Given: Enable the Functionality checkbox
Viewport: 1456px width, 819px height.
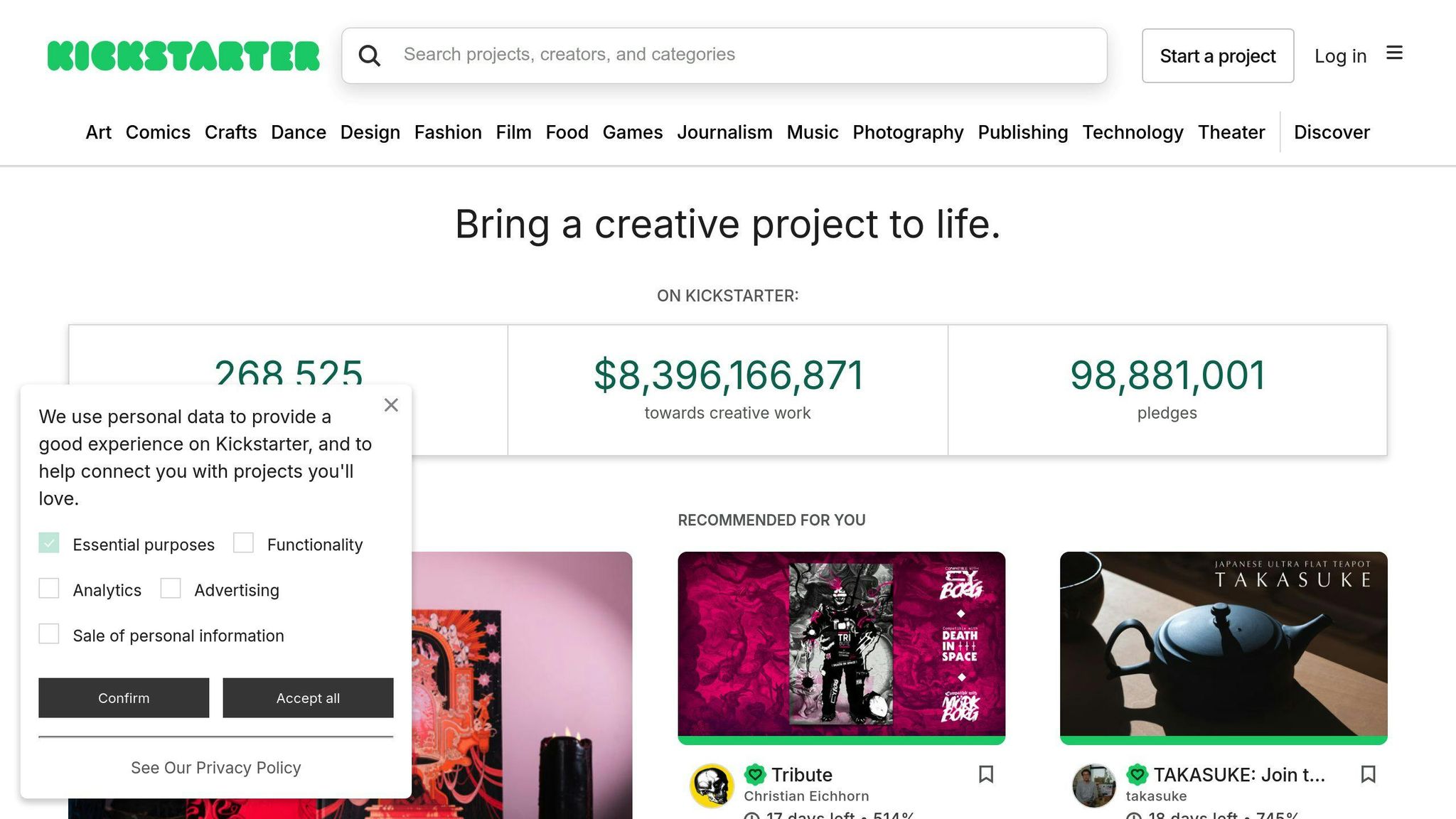Looking at the screenshot, I should pos(245,542).
